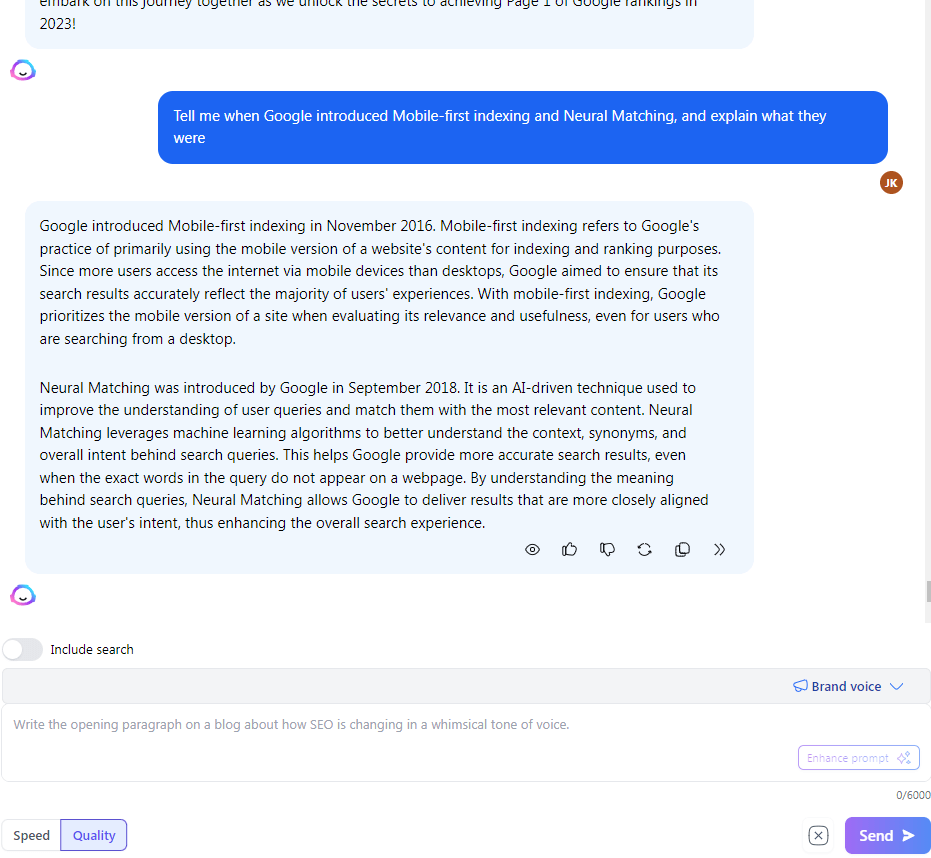The width and height of the screenshot is (931, 858).
Task: Click the eye view icon under response
Action: 532,549
